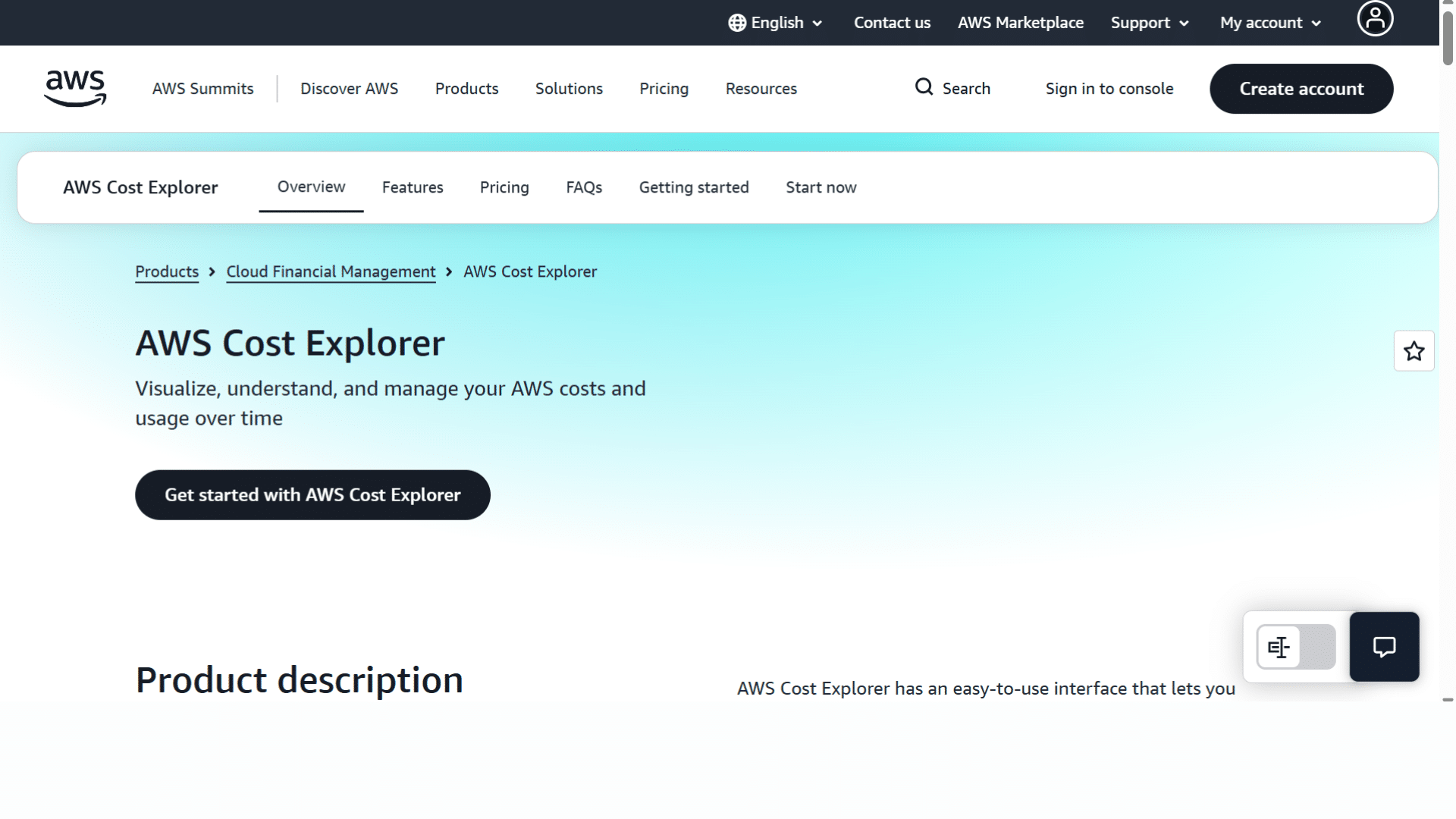
Task: Open the user profile avatar icon
Action: click(x=1375, y=18)
